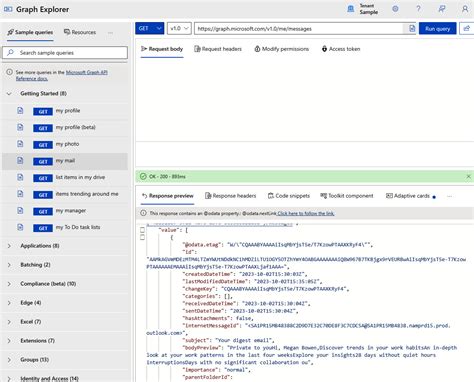Open the Code snippets tab

point(289,196)
